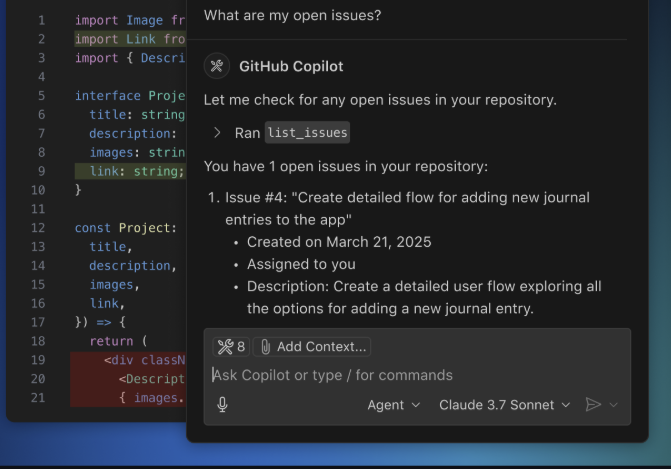Screen dimensions: 671x469
Task: Click the "GitHub Copilot" name label
Action: (291, 66)
